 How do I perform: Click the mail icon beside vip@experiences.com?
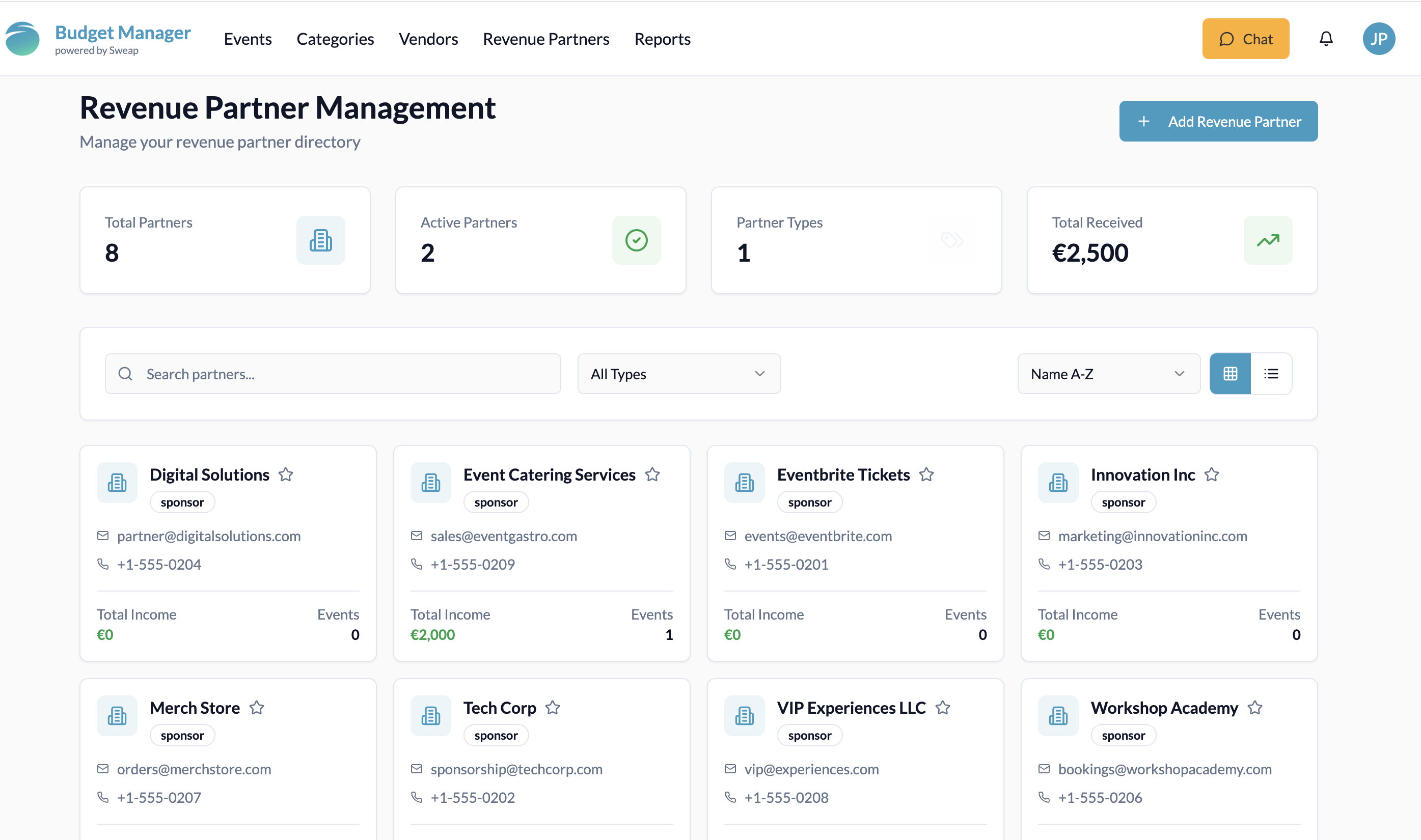click(x=730, y=769)
